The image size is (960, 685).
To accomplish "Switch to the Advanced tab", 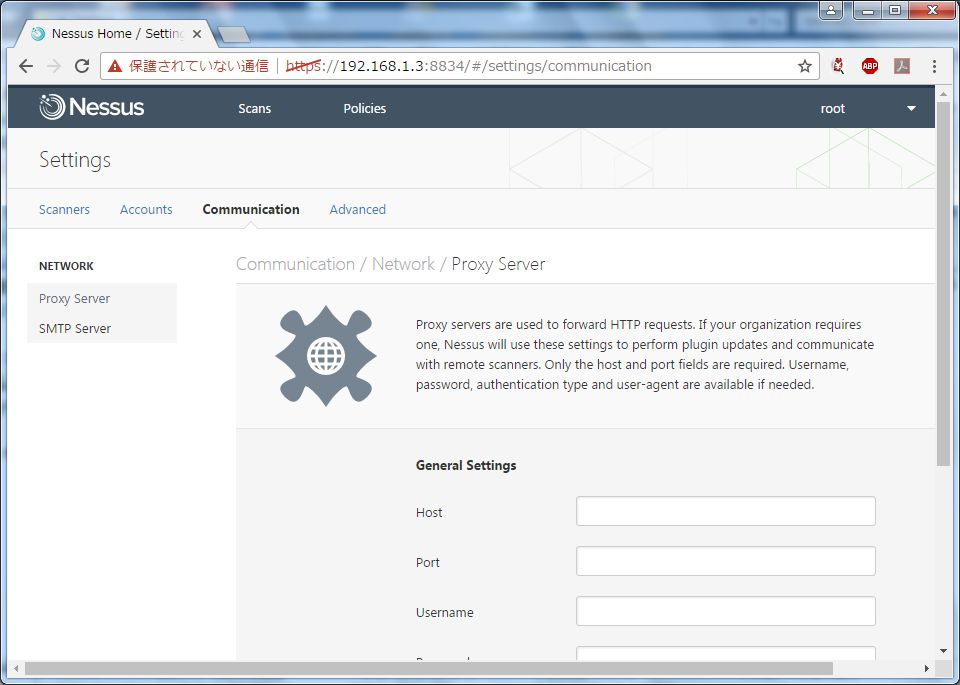I will (358, 209).
